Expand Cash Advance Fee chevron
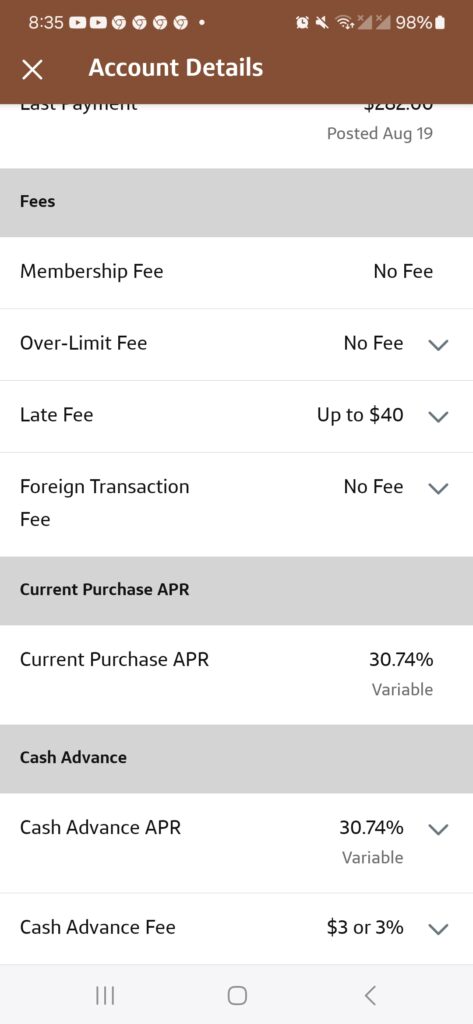 pos(438,928)
